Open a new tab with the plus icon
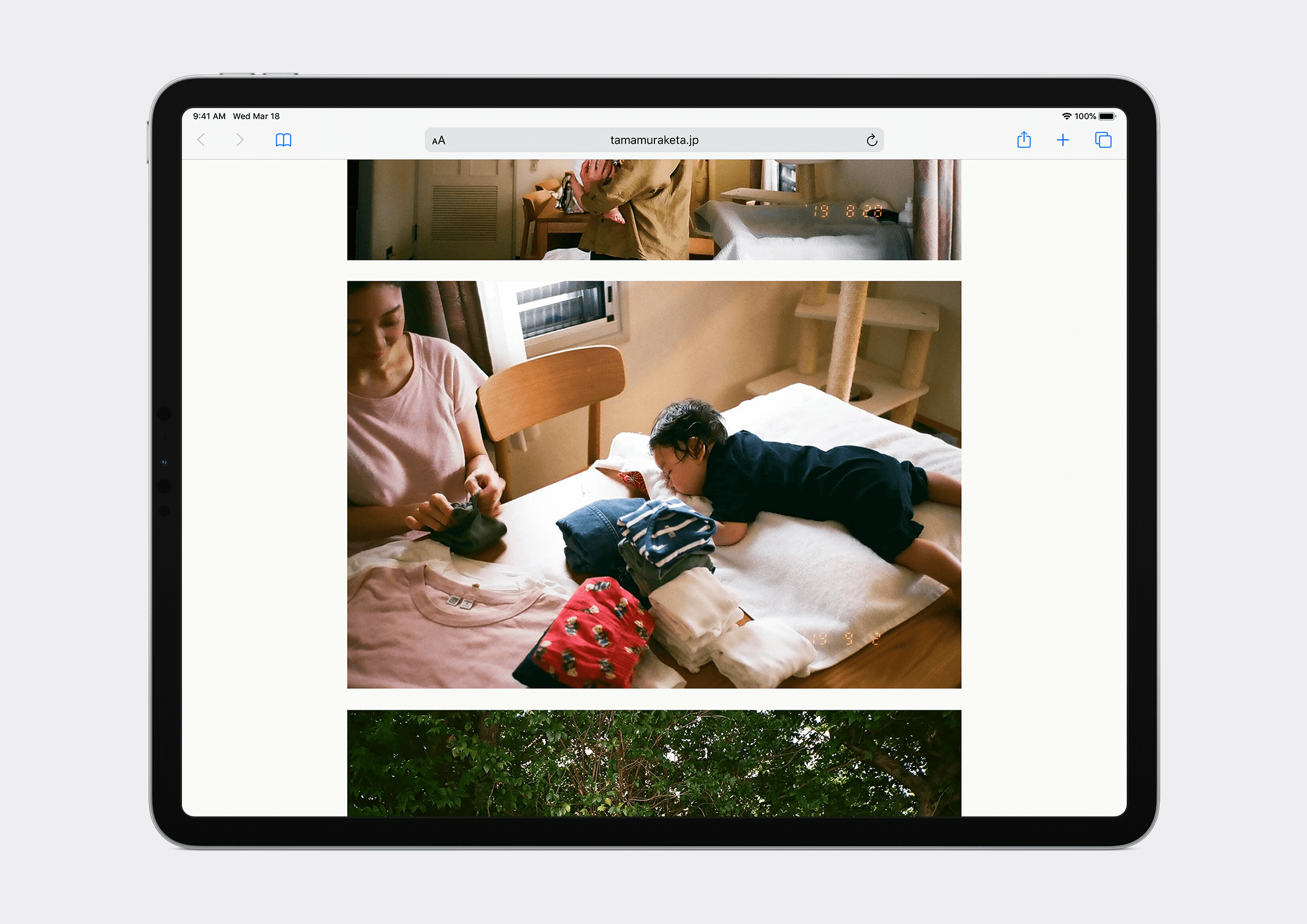Image resolution: width=1307 pixels, height=924 pixels. (x=1063, y=140)
